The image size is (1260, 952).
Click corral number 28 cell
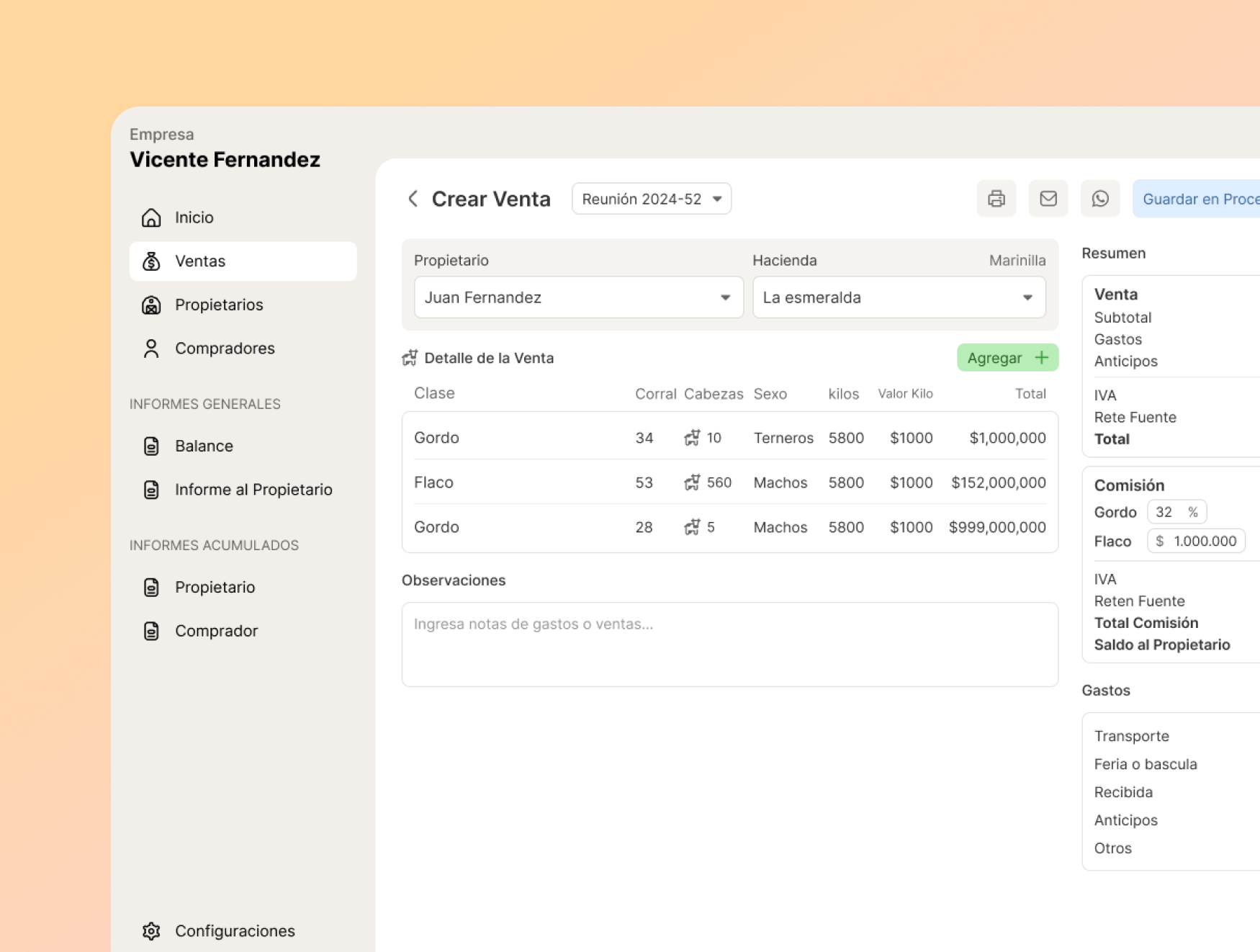(x=644, y=527)
